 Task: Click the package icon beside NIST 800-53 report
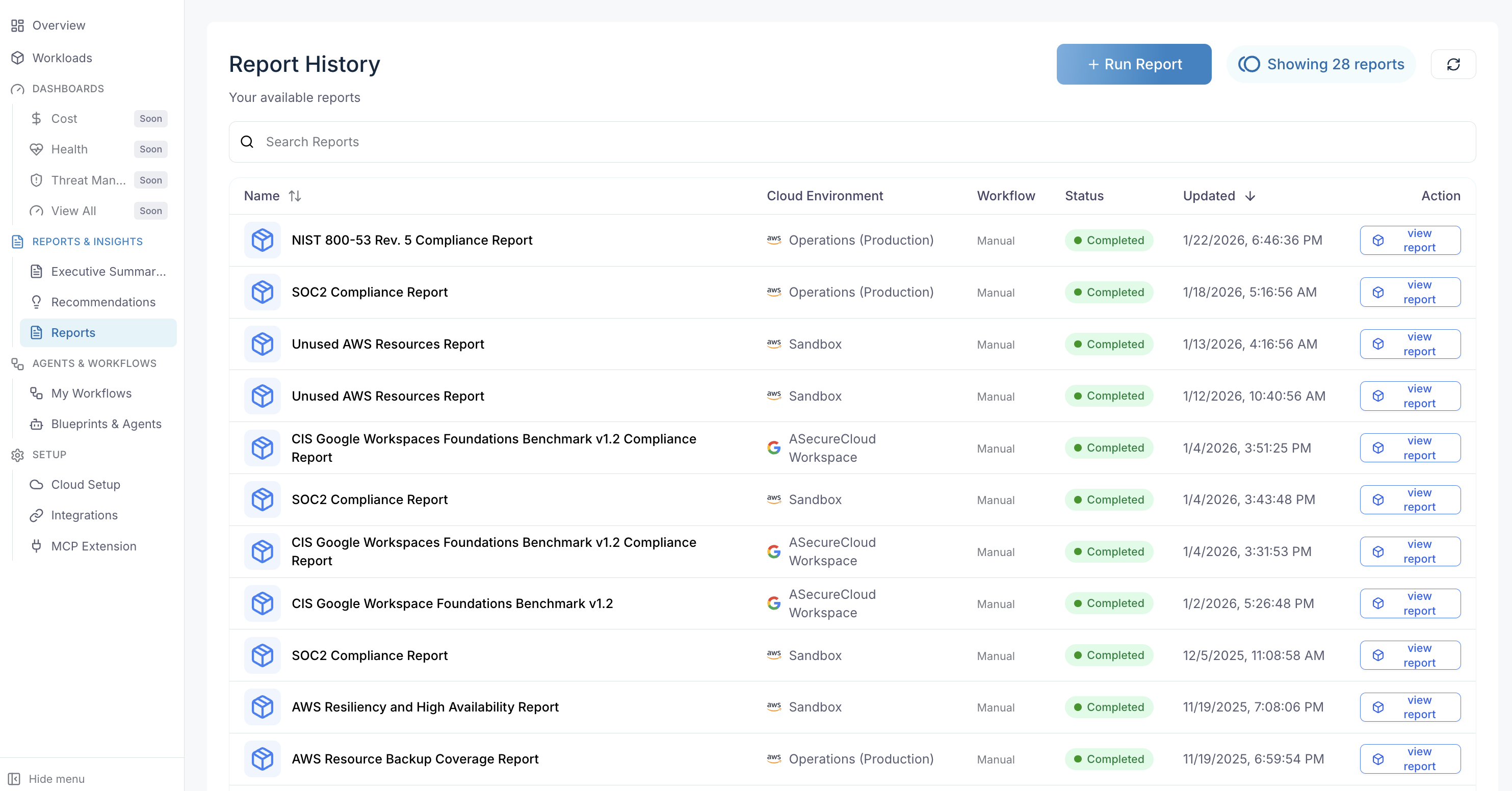(x=263, y=240)
